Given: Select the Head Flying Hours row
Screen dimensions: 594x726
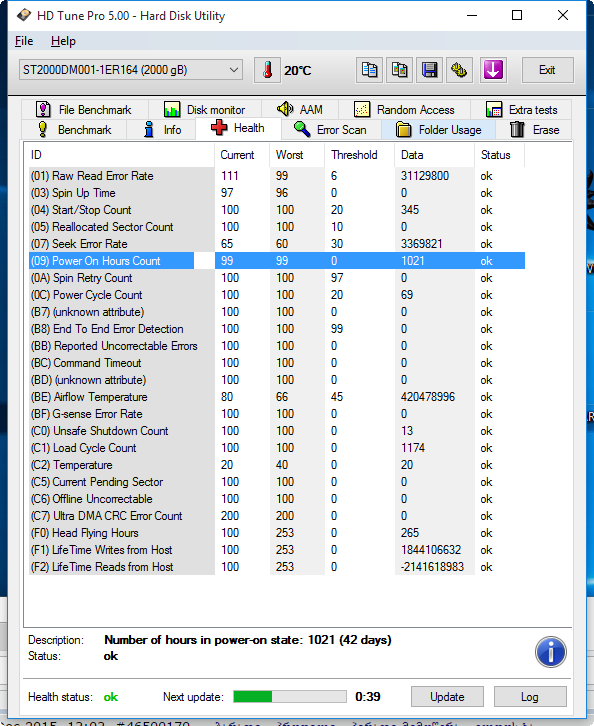Looking at the screenshot, I should point(277,533).
